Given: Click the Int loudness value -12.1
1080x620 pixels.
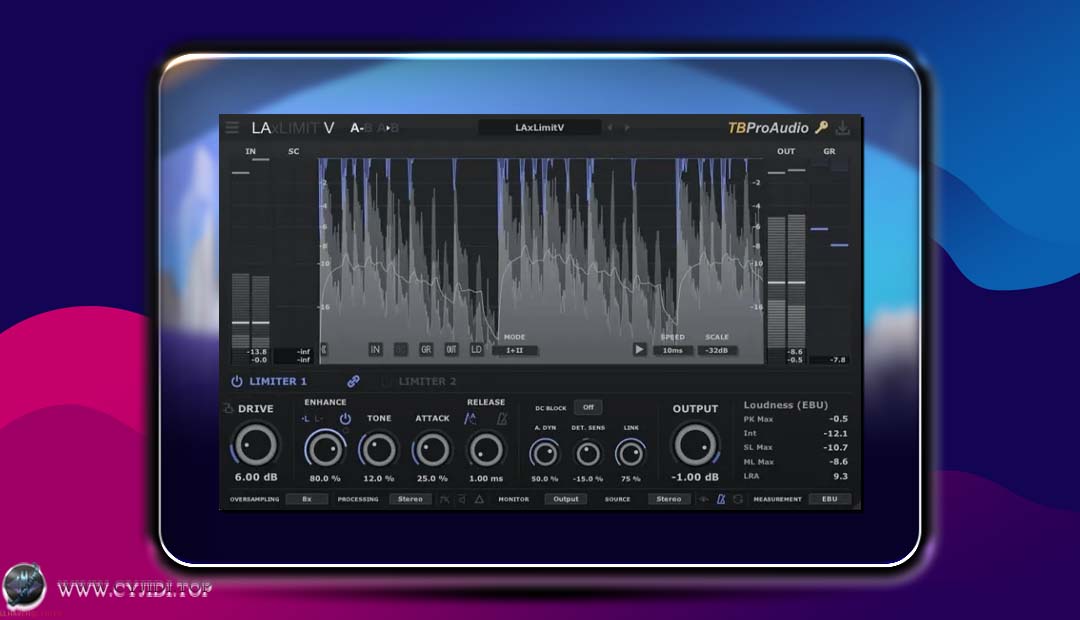Looking at the screenshot, I should pyautogui.click(x=835, y=433).
